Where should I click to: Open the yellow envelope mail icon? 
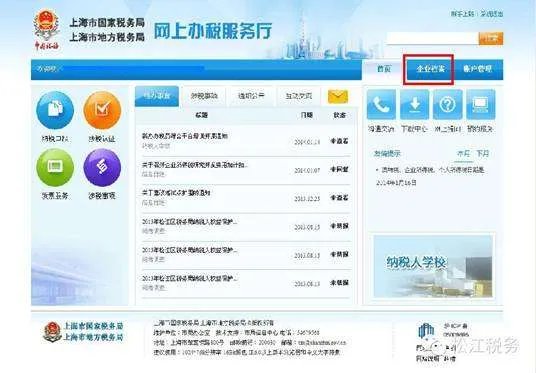[x=338, y=97]
